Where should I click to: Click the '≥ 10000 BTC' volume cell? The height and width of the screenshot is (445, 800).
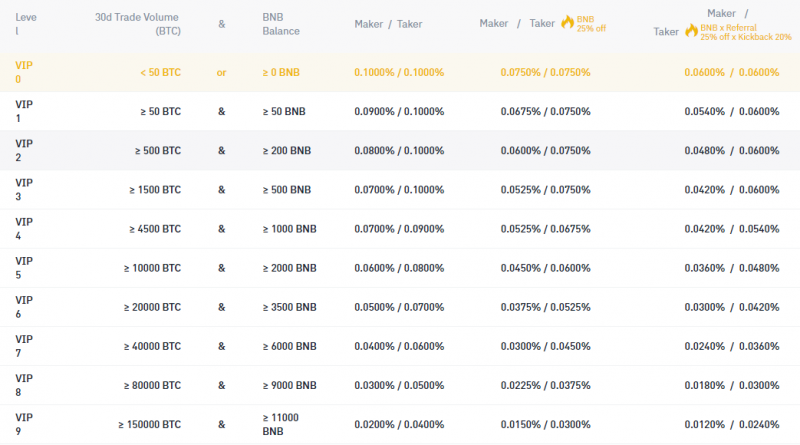(152, 268)
